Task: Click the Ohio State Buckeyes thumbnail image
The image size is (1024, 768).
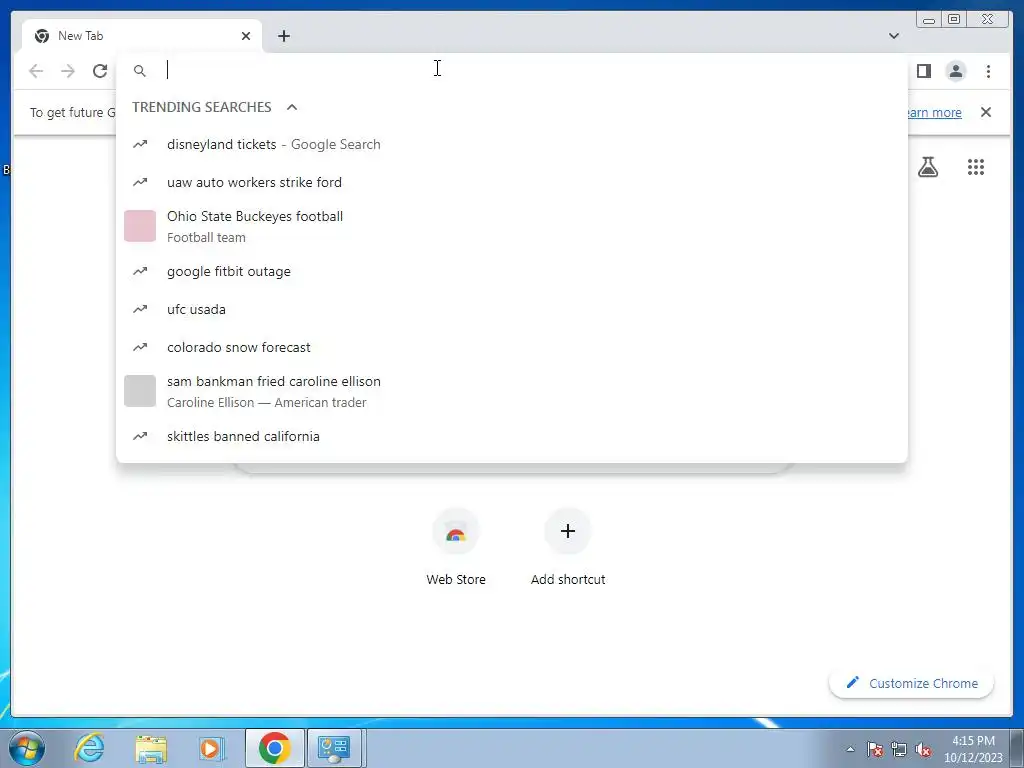Action: tap(140, 226)
